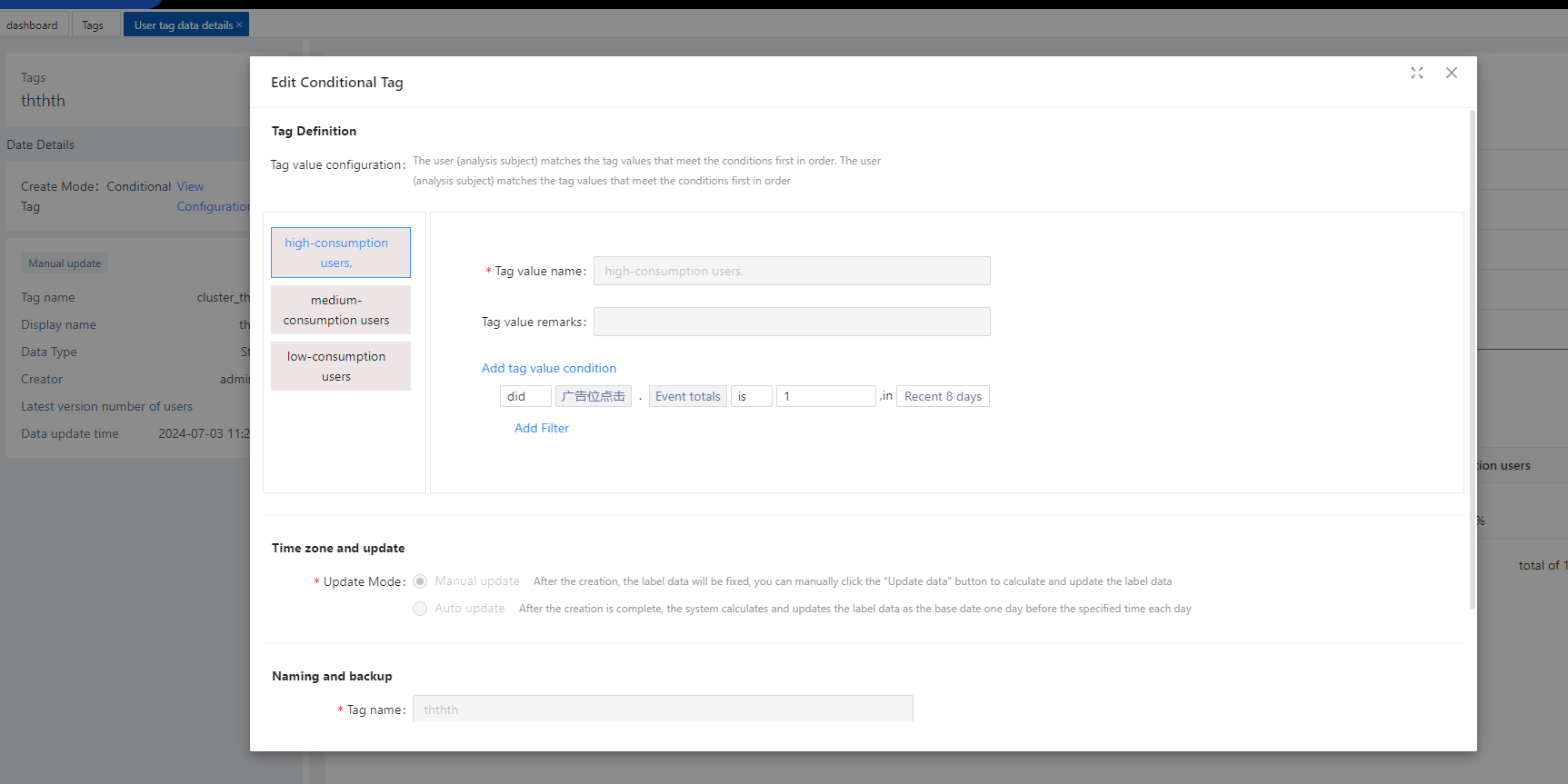Viewport: 1568px width, 784px height.
Task: Select Auto update radio button
Action: (x=420, y=609)
